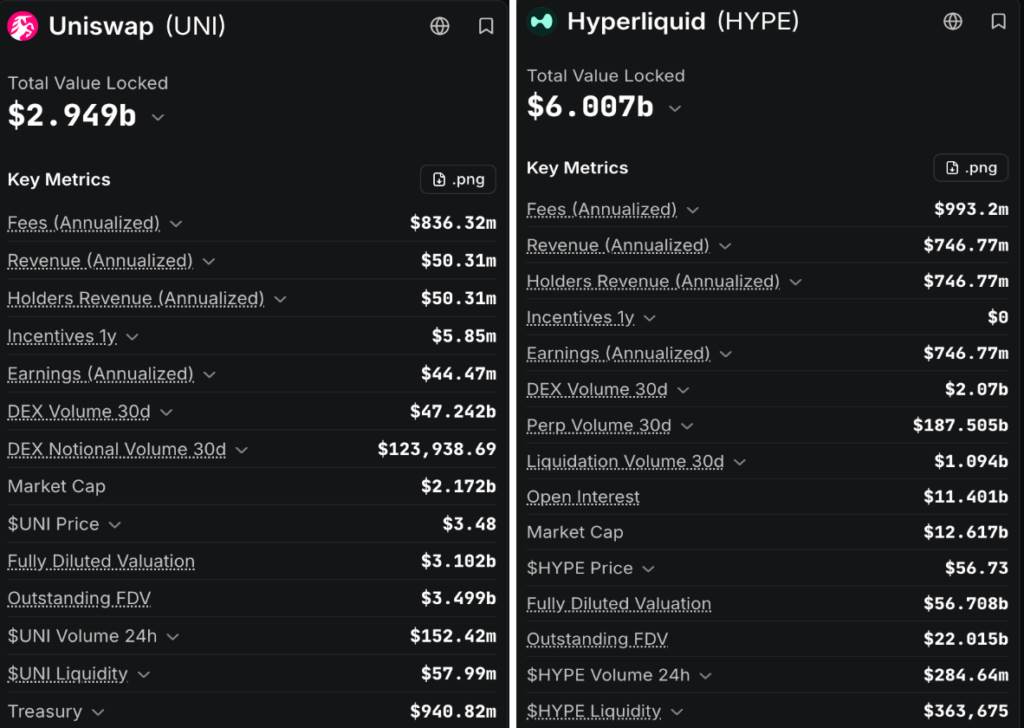Select the $2.172b market cap value
The height and width of the screenshot is (728, 1024).
pyautogui.click(x=458, y=486)
